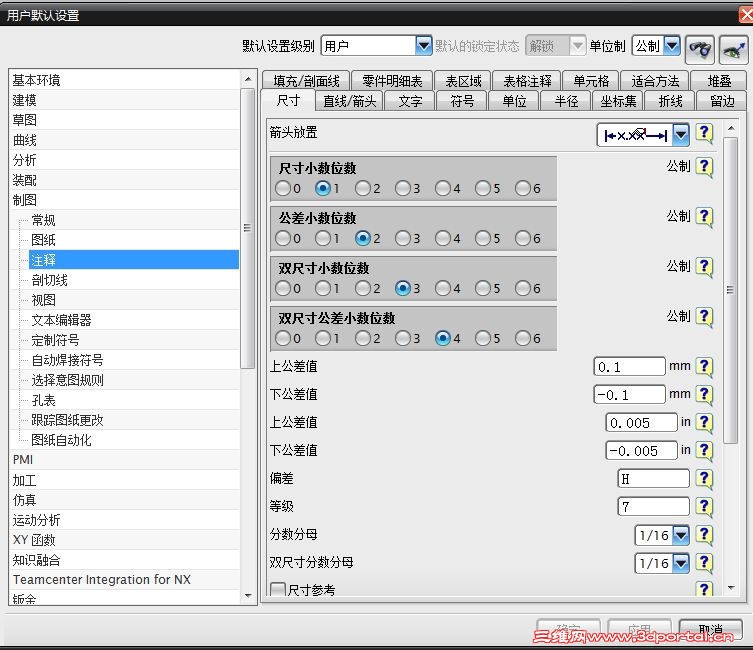Open the 填充/剖面线 tab
This screenshot has height=650, width=753.
pos(306,81)
